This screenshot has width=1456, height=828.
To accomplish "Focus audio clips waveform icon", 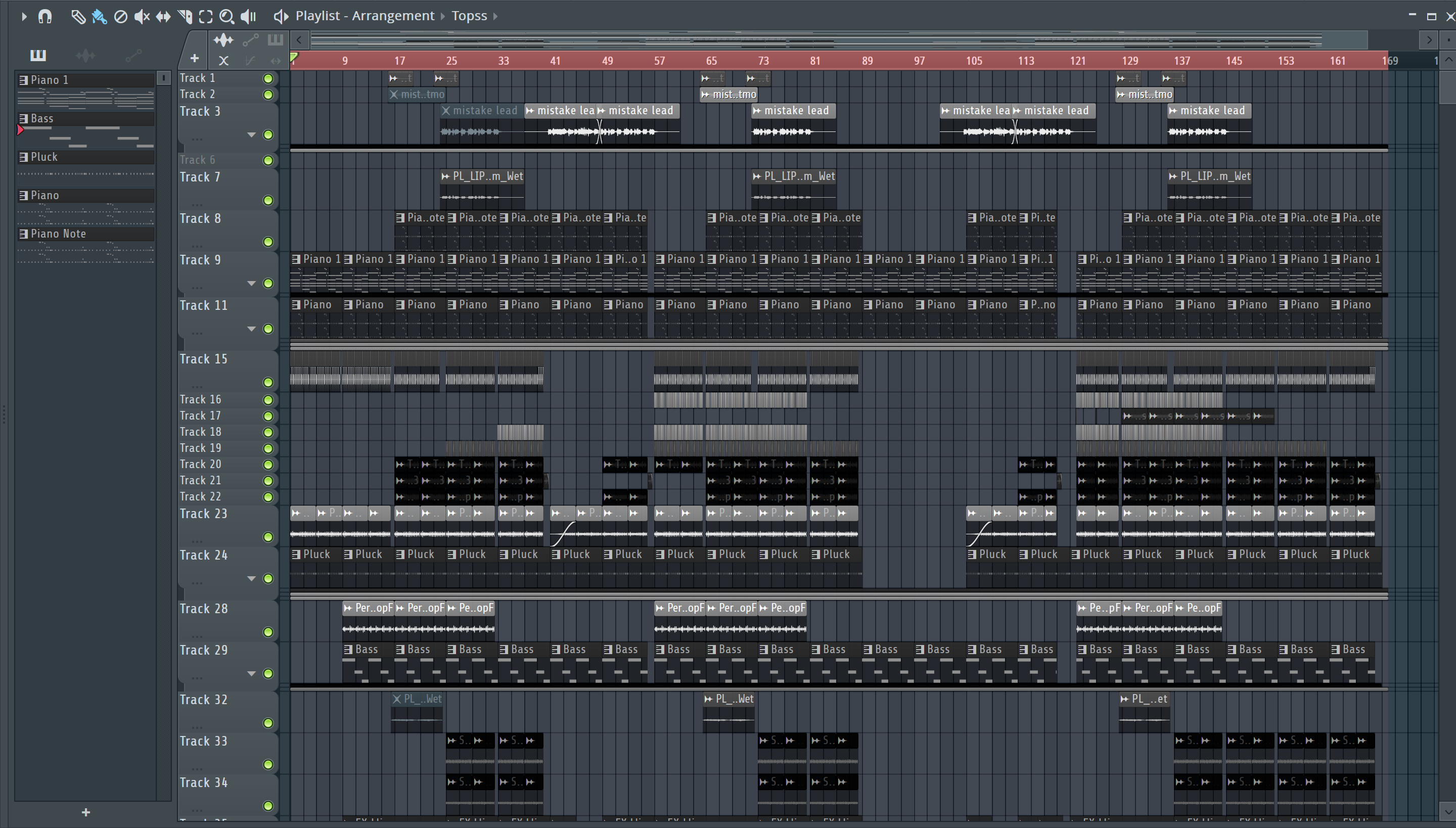I will point(223,40).
